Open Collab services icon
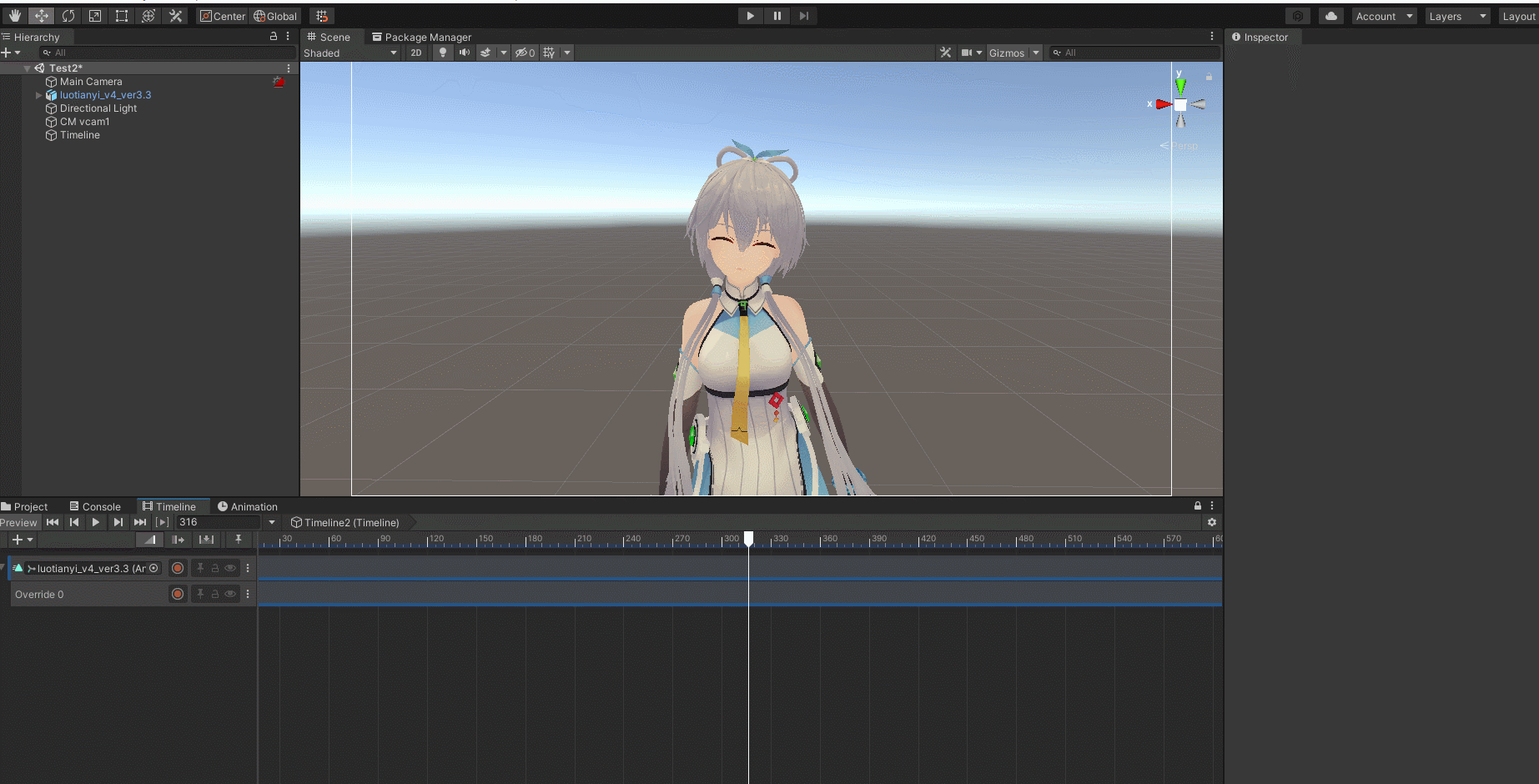The height and width of the screenshot is (784, 1539). coord(1298,16)
